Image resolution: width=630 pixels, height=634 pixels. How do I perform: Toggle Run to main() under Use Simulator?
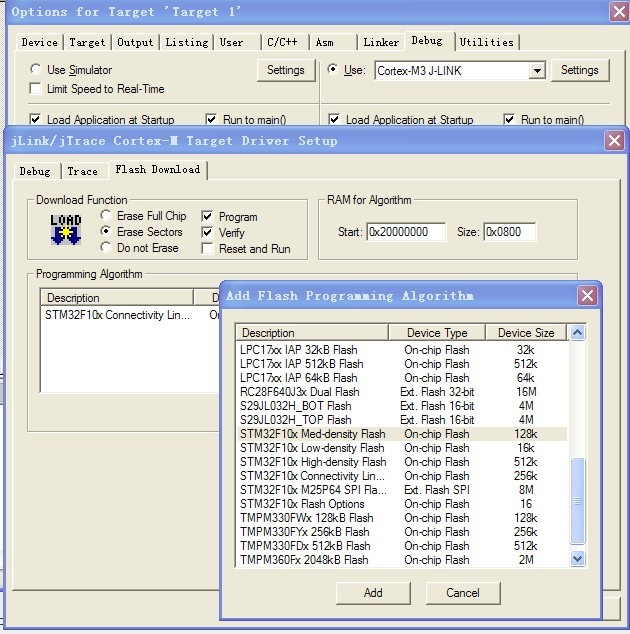211,119
